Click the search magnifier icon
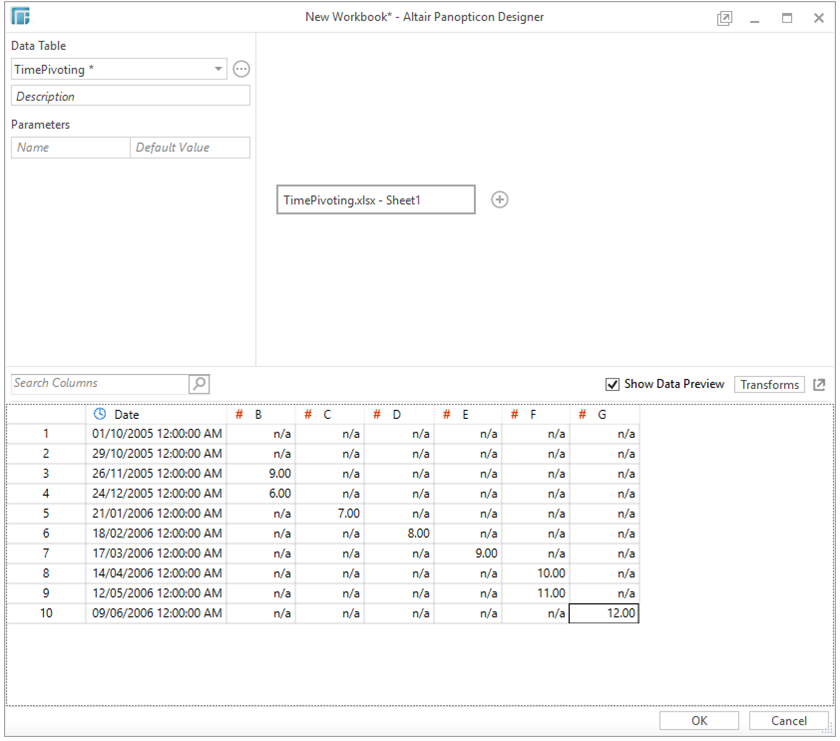 pos(199,384)
